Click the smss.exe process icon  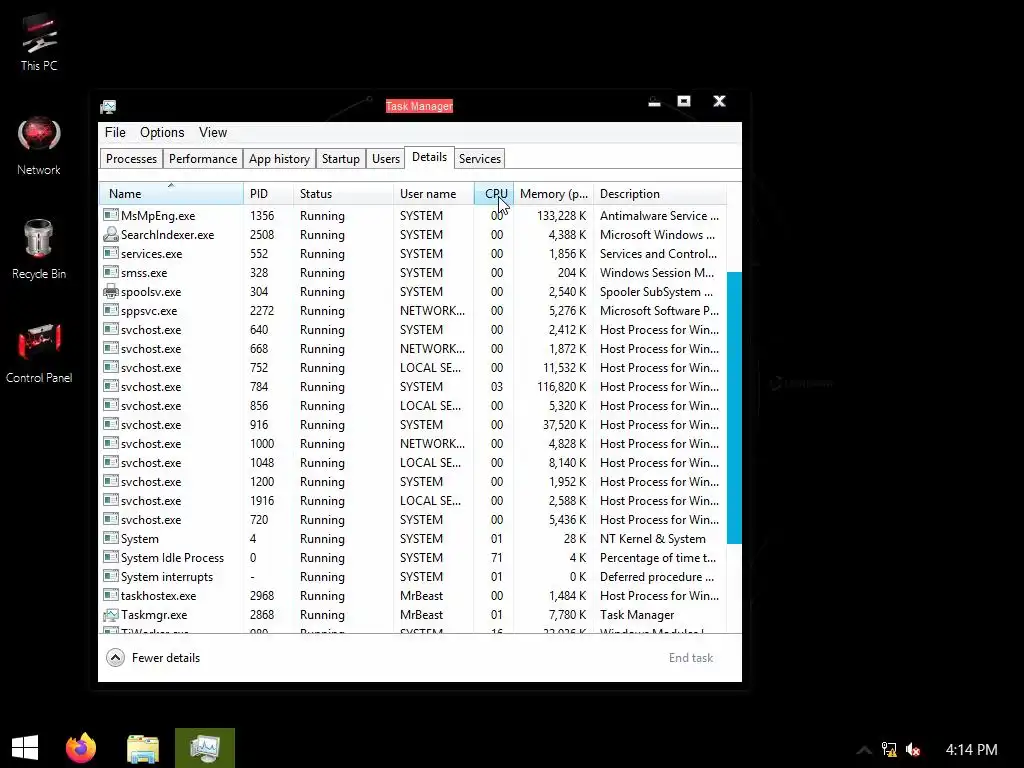(111, 272)
